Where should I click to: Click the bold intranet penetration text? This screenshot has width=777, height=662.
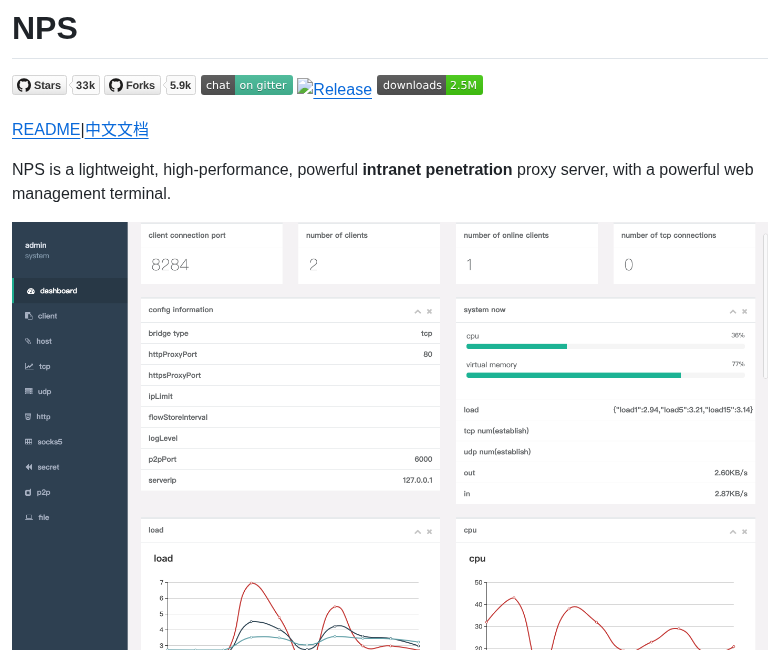[437, 170]
